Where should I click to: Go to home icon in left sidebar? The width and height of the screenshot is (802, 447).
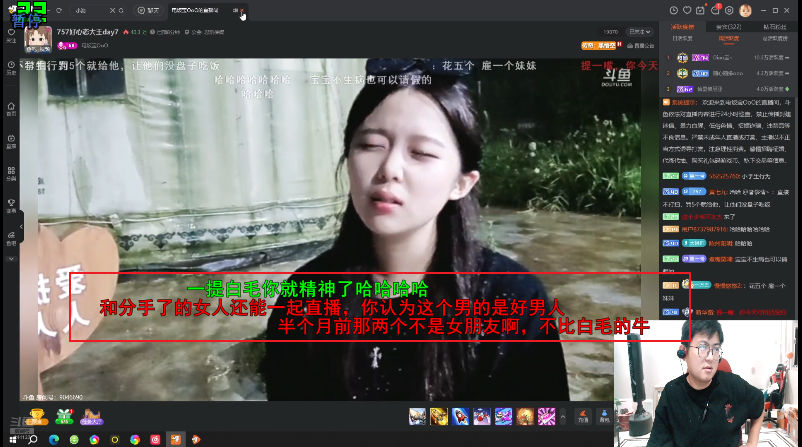click(x=11, y=109)
